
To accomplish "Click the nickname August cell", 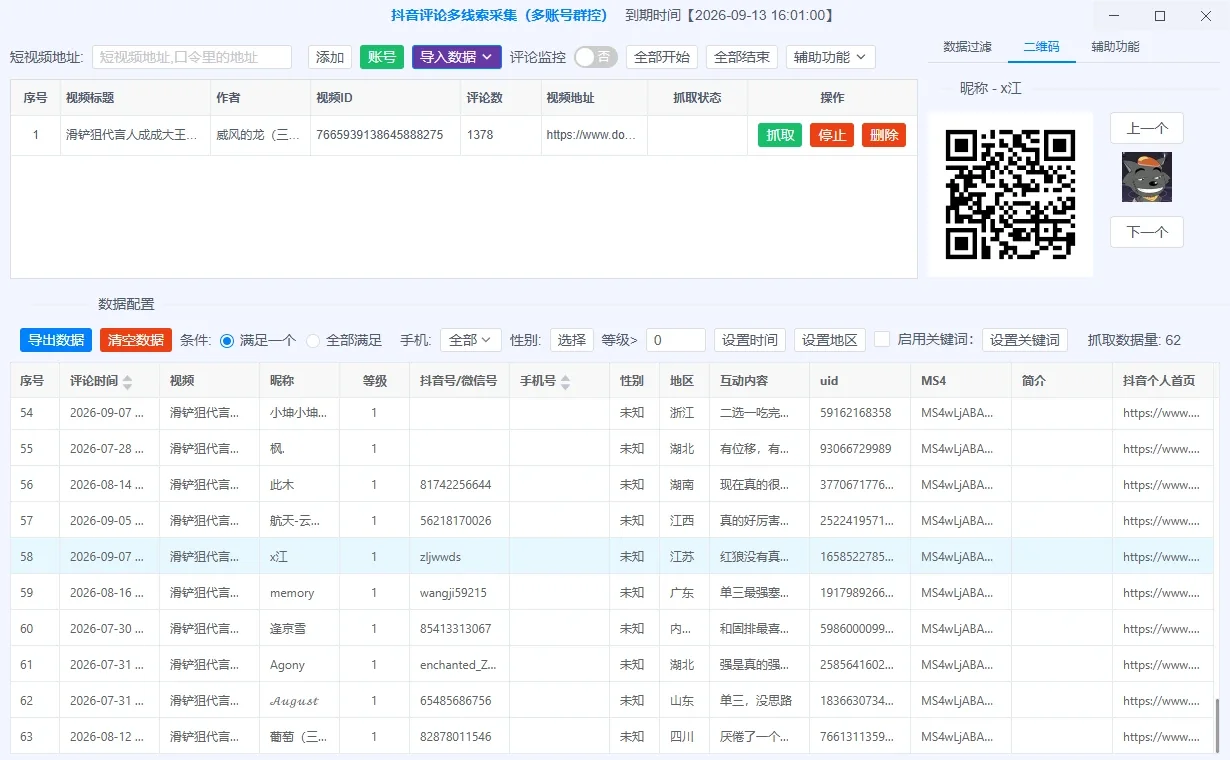I will pyautogui.click(x=299, y=701).
